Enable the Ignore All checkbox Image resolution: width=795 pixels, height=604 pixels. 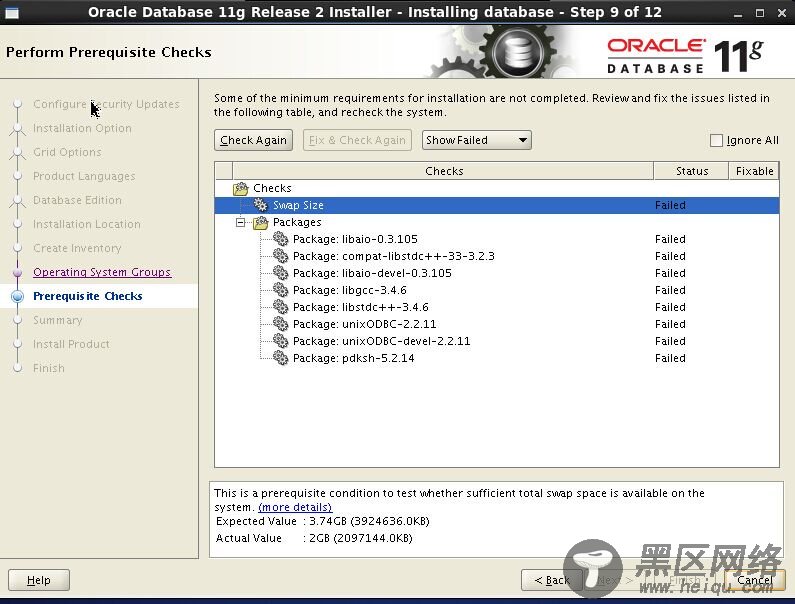coord(716,140)
